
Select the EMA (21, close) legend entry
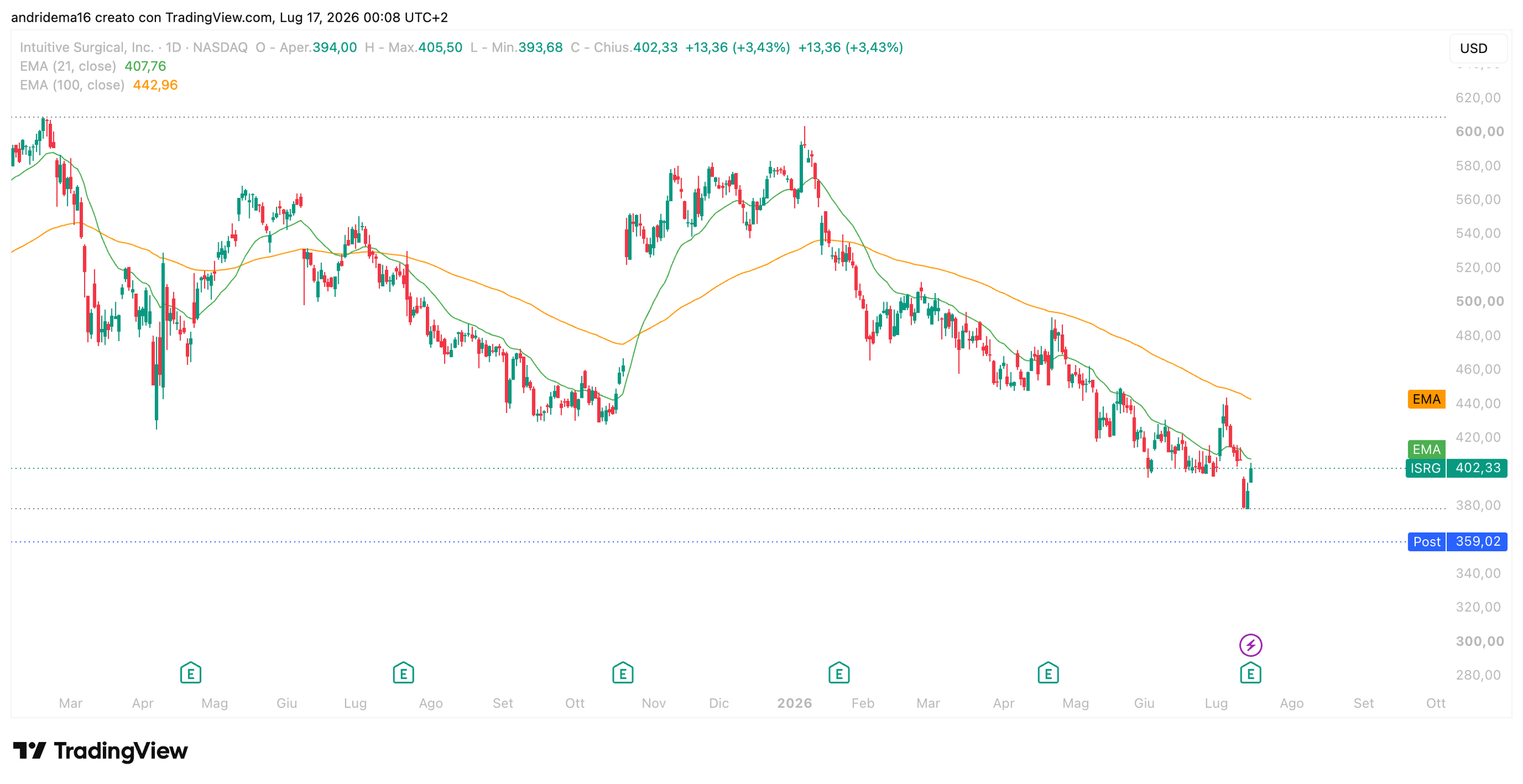point(68,66)
